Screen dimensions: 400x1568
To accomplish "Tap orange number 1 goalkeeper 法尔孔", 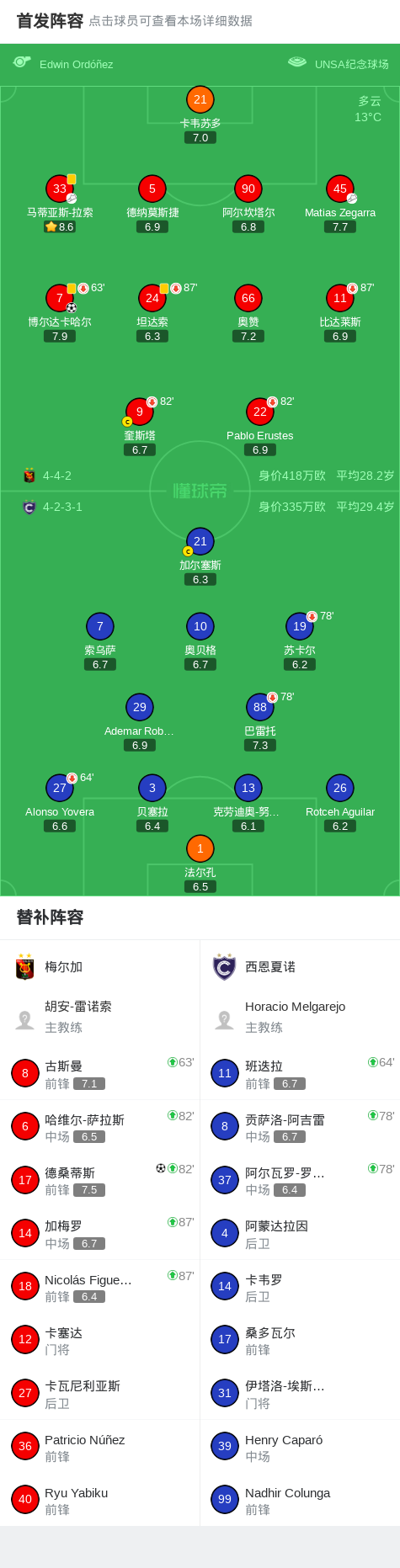I will point(200,848).
